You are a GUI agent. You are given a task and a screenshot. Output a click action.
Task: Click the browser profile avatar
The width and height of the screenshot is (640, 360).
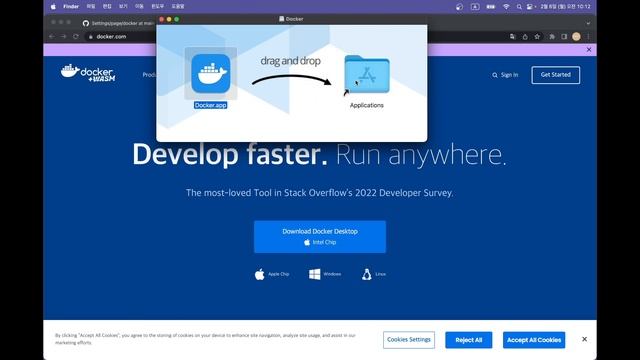point(576,37)
